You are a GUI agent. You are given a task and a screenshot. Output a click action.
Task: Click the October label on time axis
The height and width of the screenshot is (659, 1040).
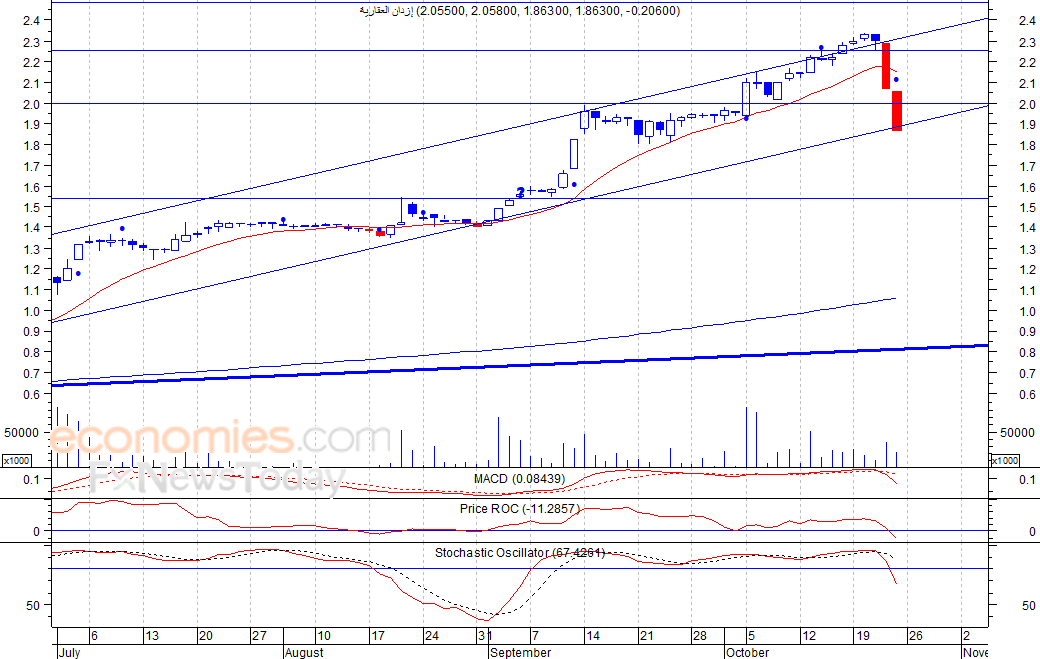click(748, 652)
